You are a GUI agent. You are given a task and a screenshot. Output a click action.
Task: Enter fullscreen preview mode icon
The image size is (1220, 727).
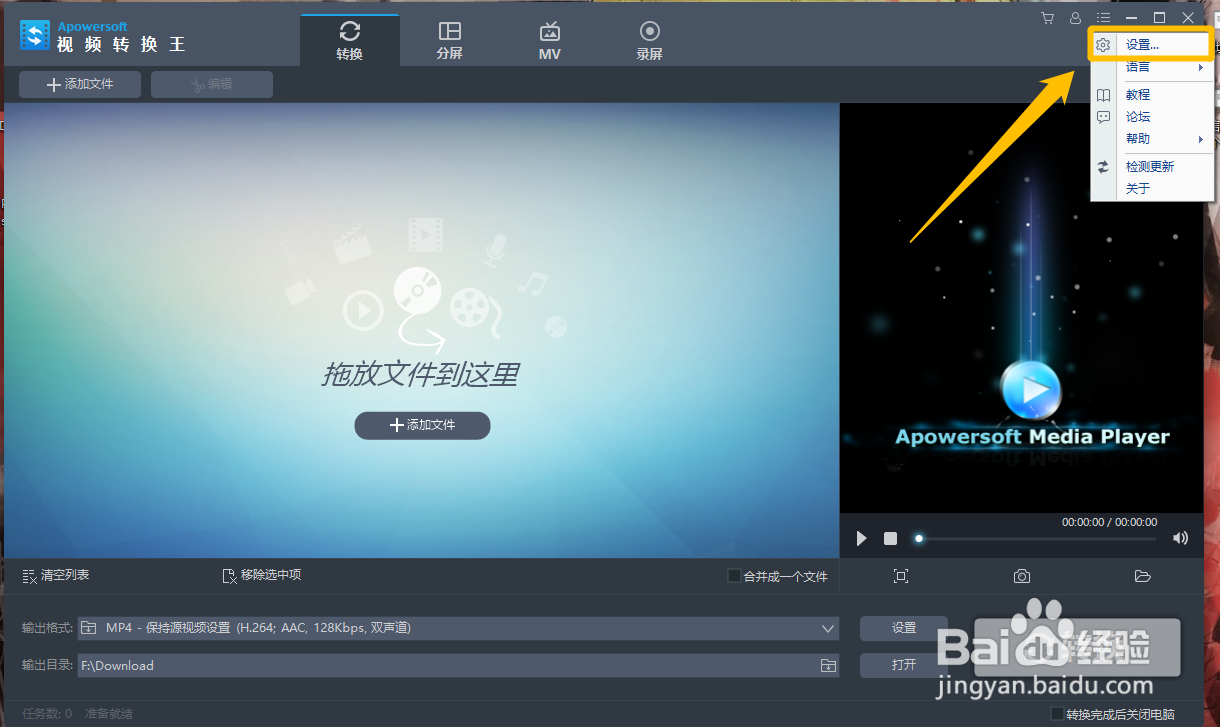point(901,576)
